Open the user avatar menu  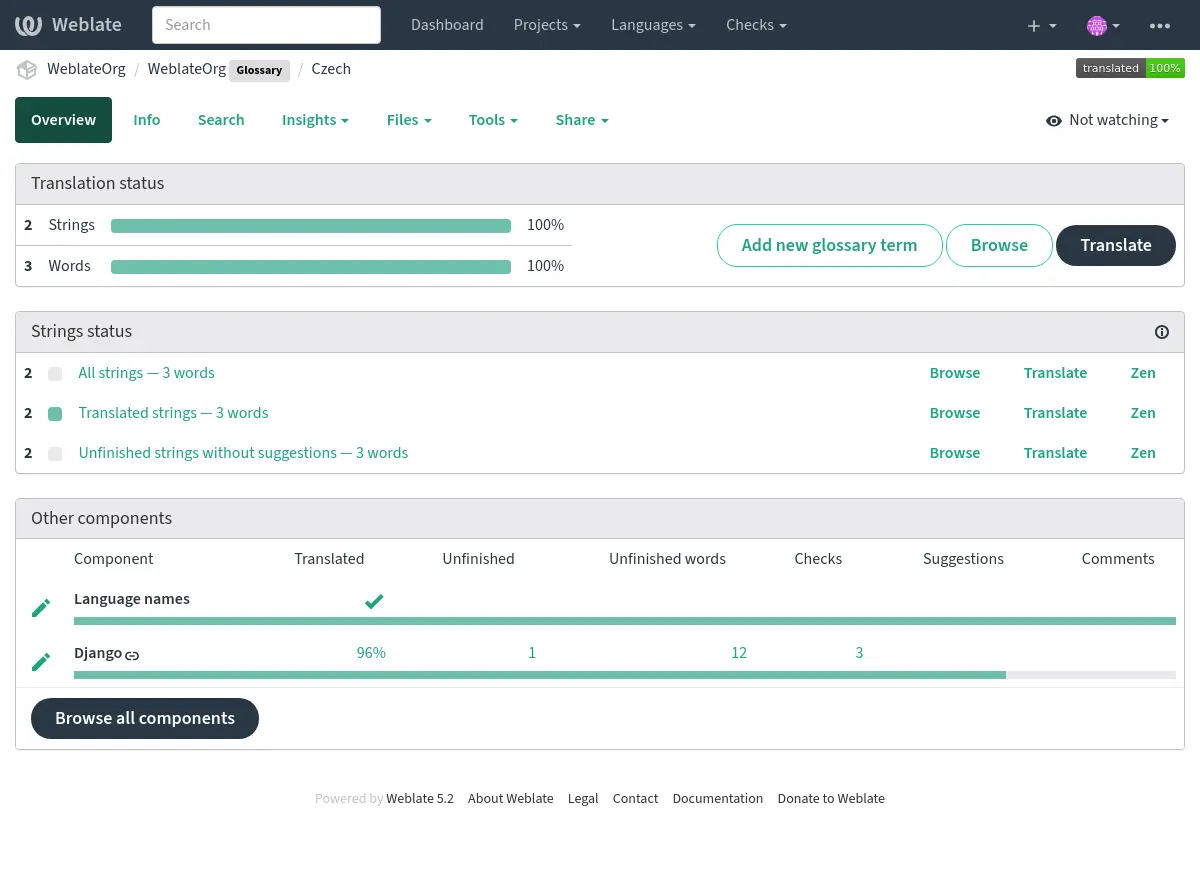click(1103, 25)
